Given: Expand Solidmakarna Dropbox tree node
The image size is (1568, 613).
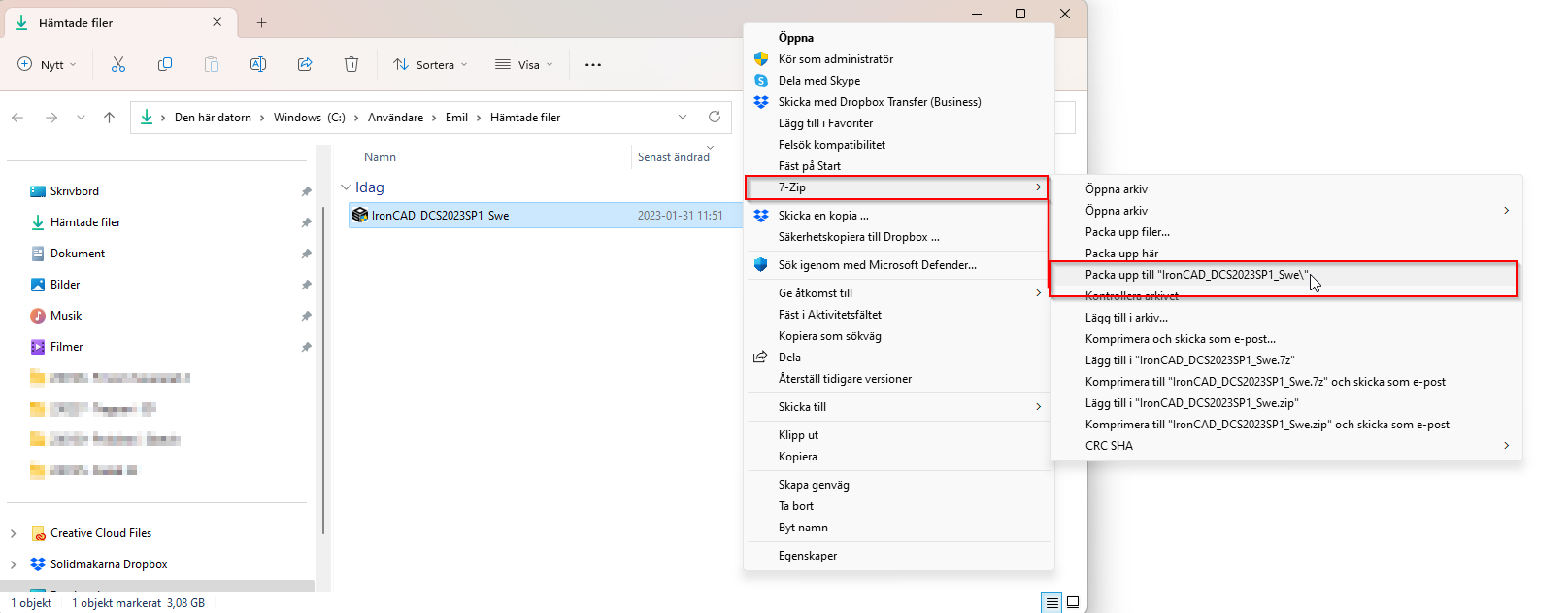Looking at the screenshot, I should (x=13, y=564).
